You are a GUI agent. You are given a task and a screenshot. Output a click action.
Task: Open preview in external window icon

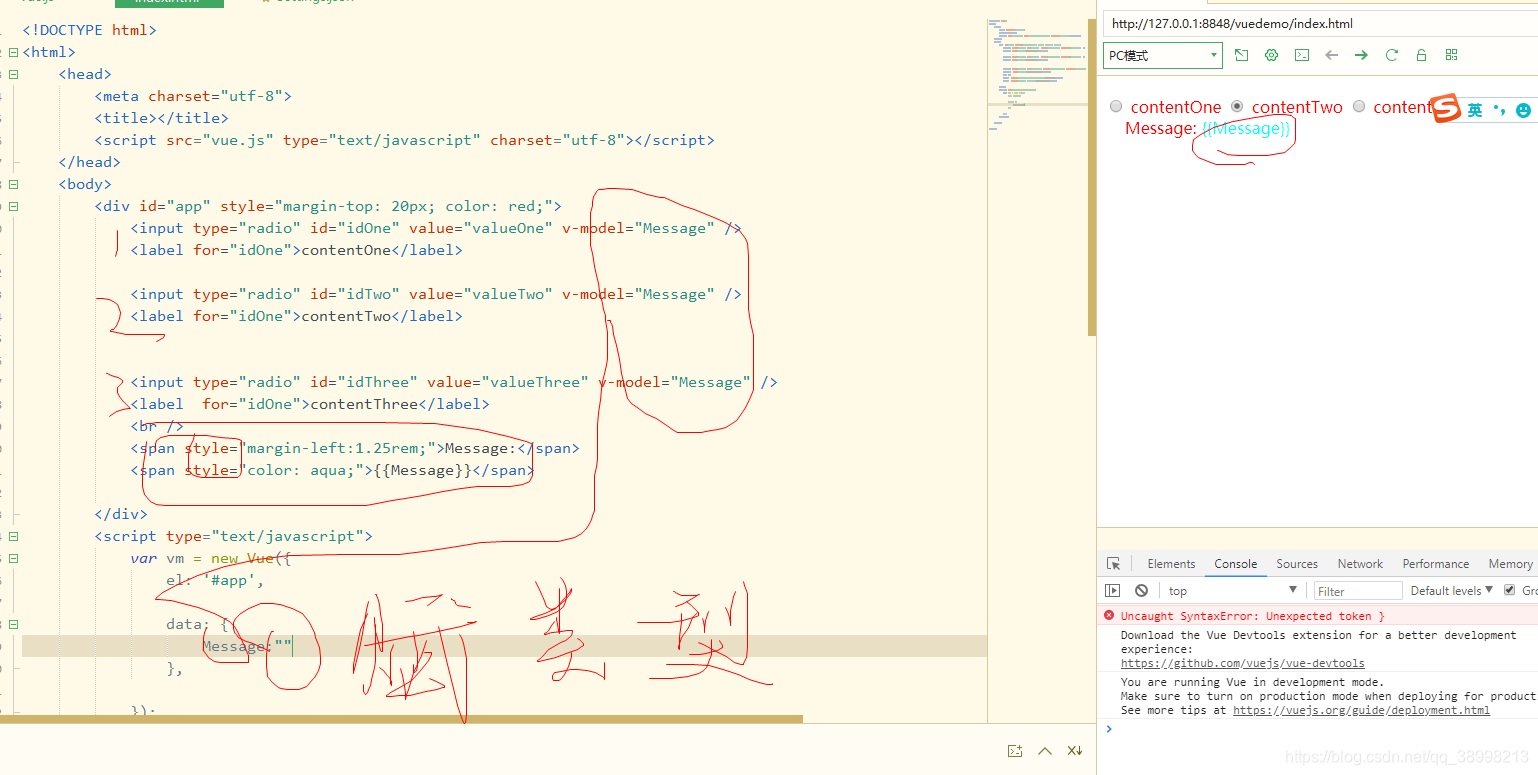[x=1241, y=55]
